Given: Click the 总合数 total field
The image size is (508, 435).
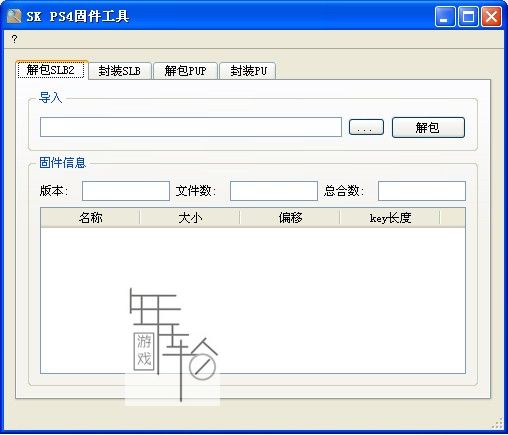Looking at the screenshot, I should pos(422,191).
